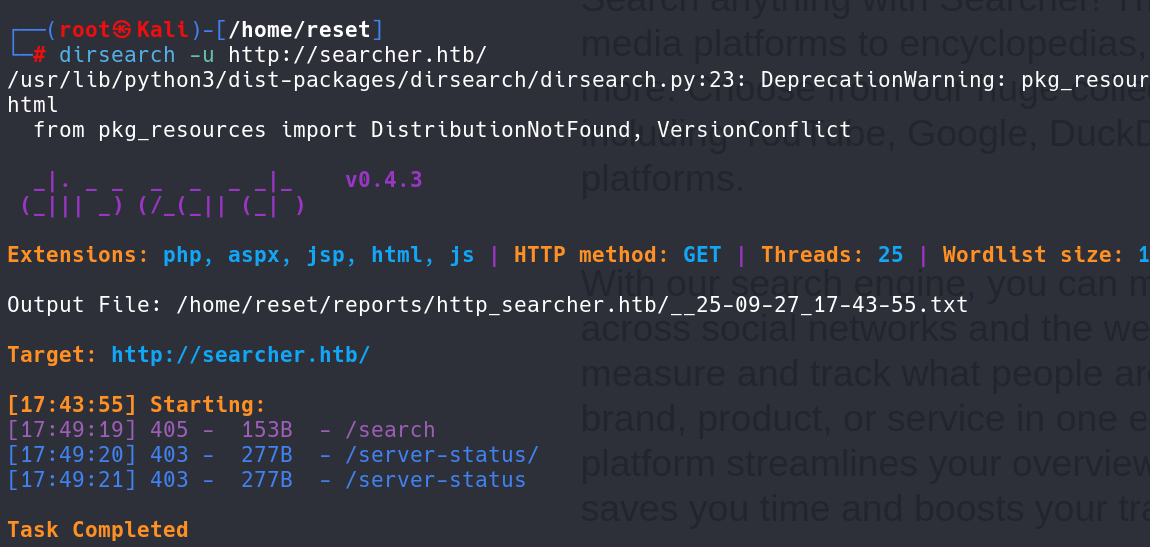The width and height of the screenshot is (1150, 547).
Task: Click the [17:49:20] timestamp
Action: (72, 455)
